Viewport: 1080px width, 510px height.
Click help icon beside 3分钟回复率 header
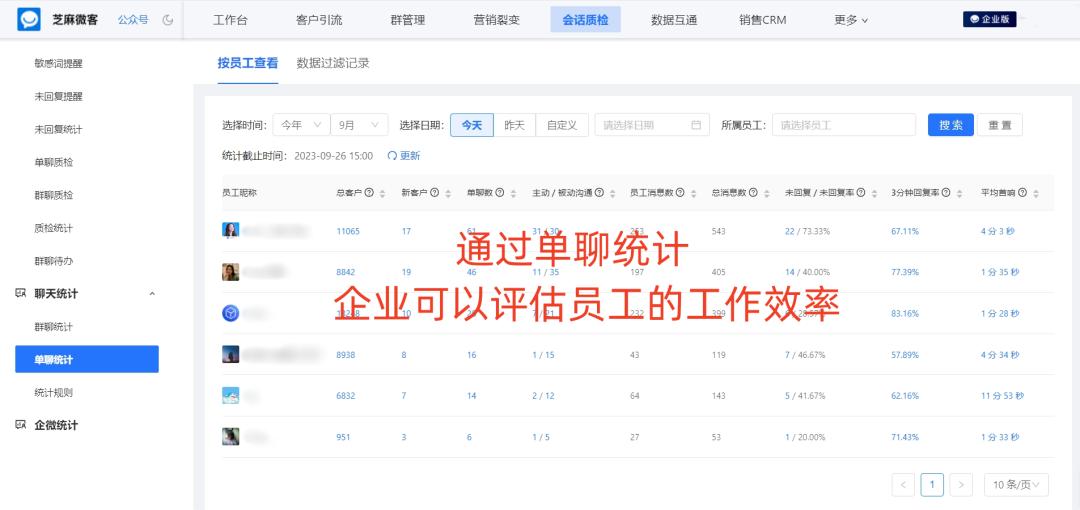(946, 193)
